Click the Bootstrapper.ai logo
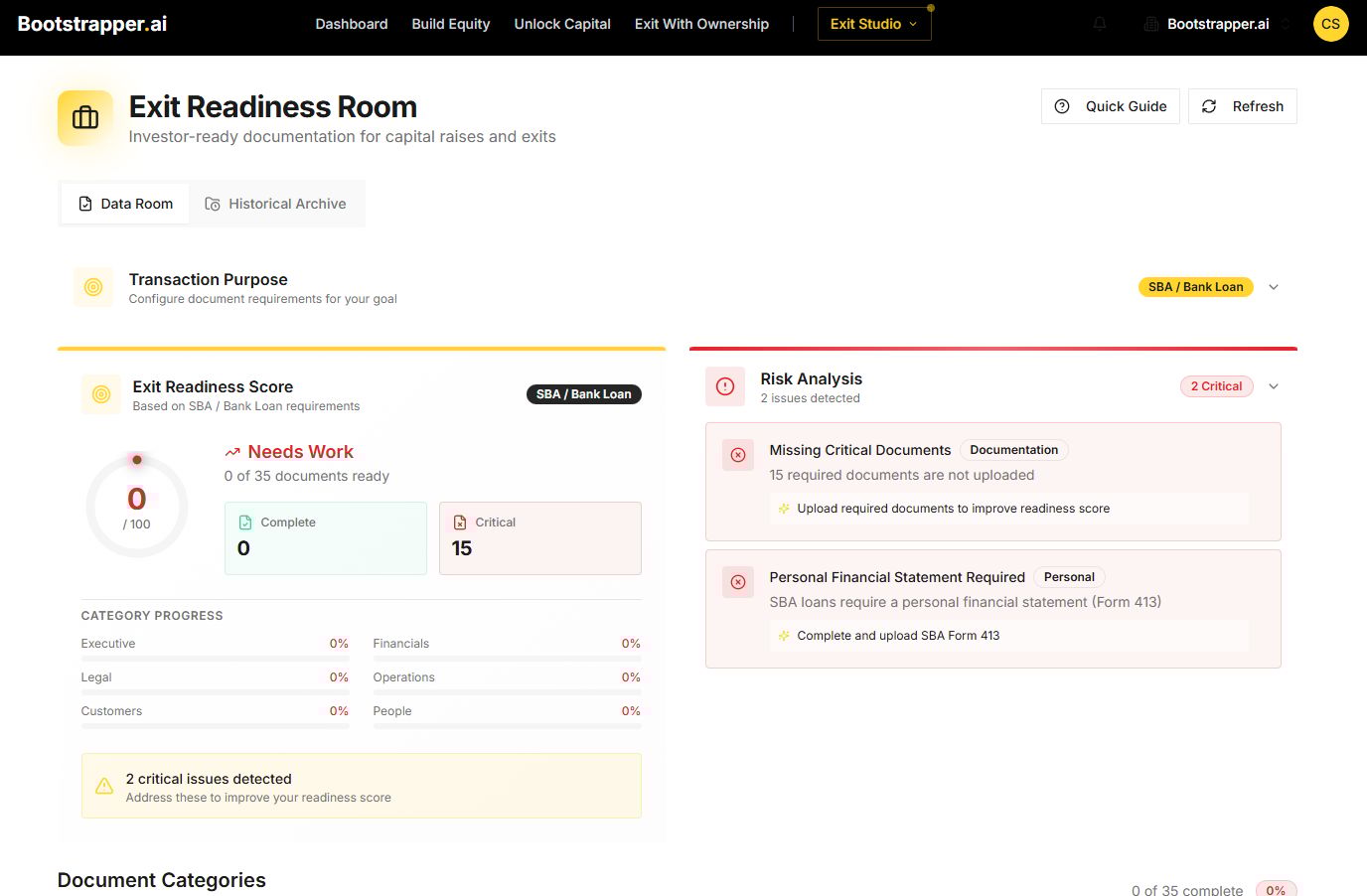This screenshot has width=1367, height=896. tap(92, 24)
